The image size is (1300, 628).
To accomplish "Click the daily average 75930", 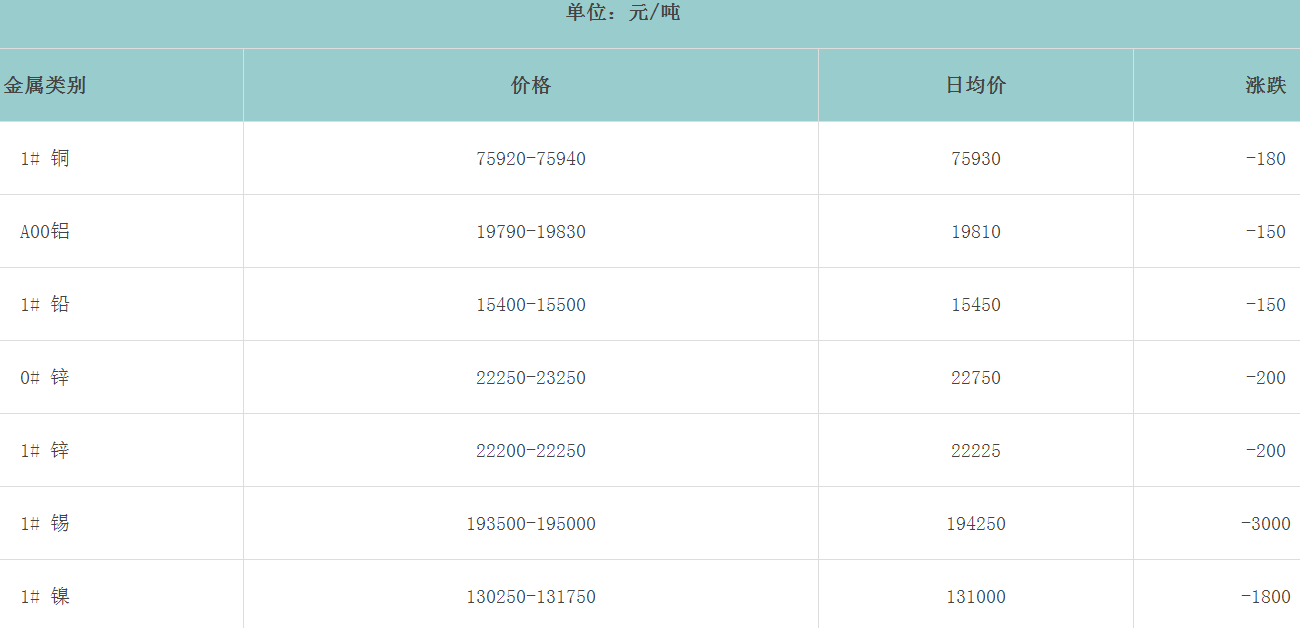I will pyautogui.click(x=976, y=158).
